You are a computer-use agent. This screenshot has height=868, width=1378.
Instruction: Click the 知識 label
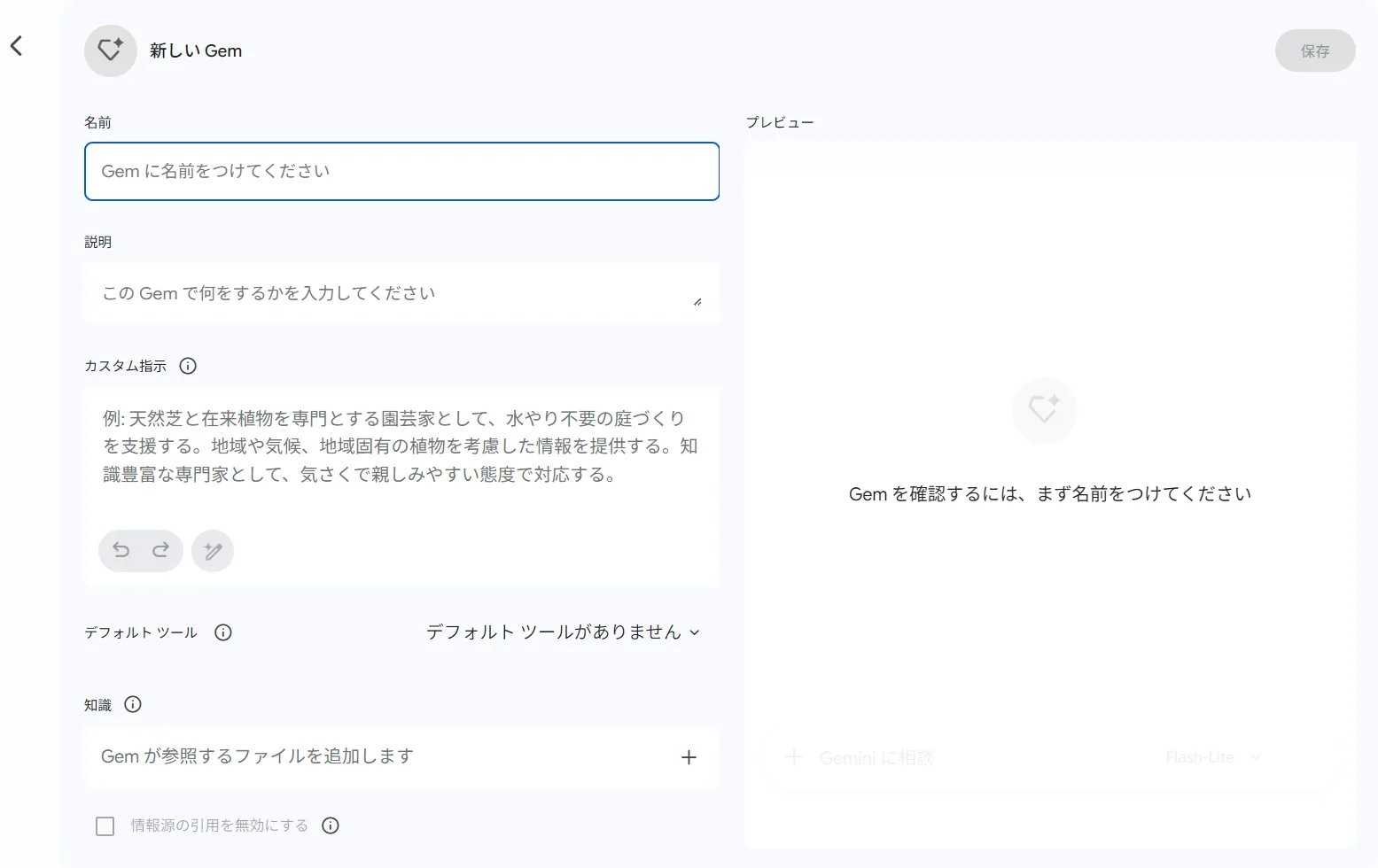97,705
